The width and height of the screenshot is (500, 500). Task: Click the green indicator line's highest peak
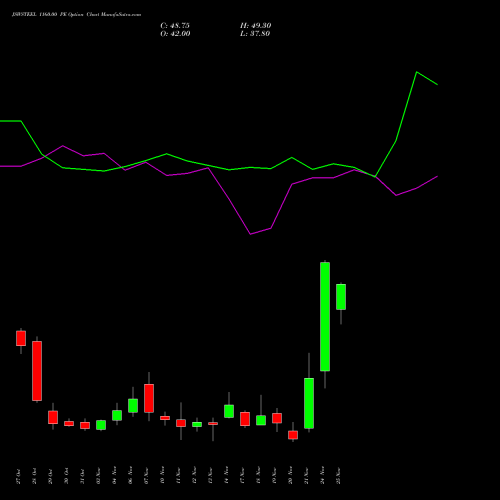[417, 72]
